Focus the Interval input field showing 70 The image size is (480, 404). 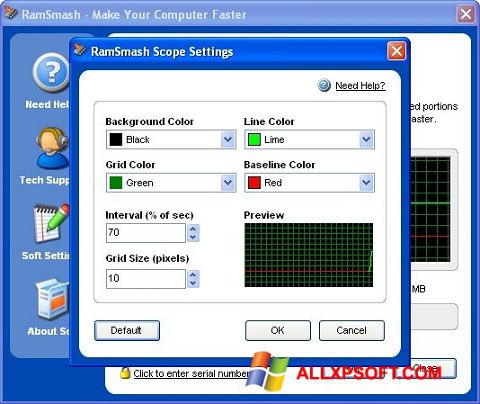pyautogui.click(x=146, y=233)
